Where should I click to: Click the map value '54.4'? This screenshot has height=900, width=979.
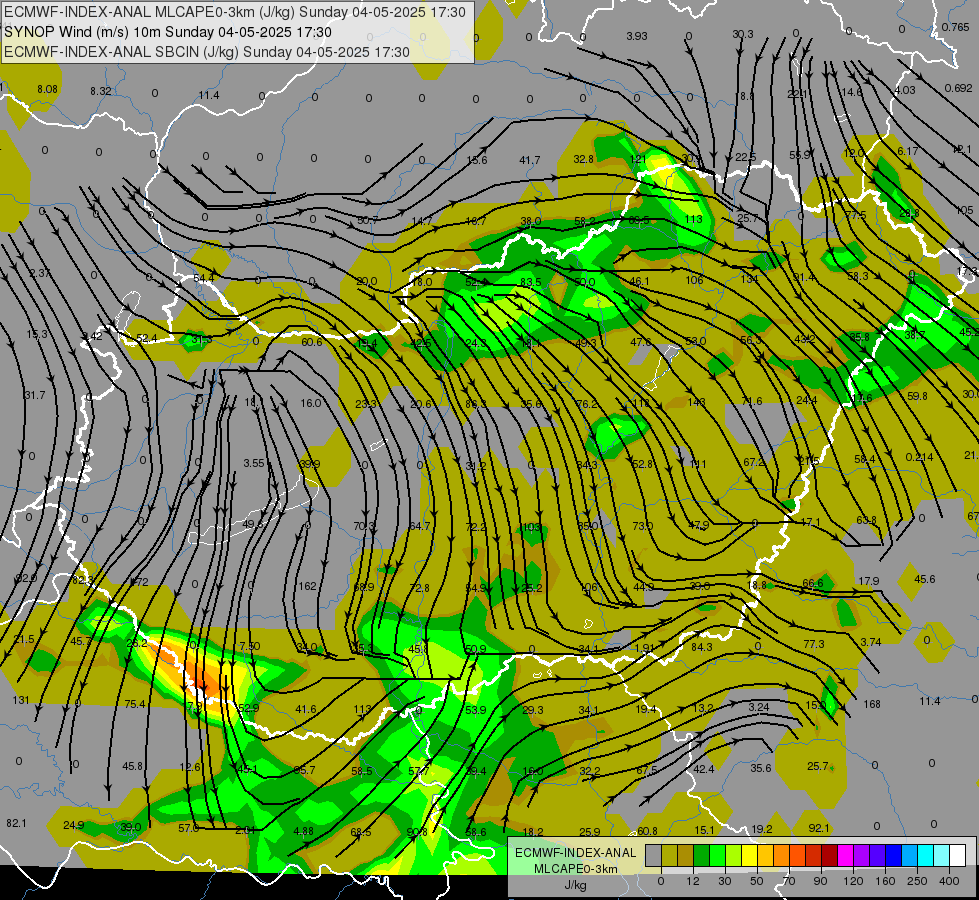coord(204,278)
